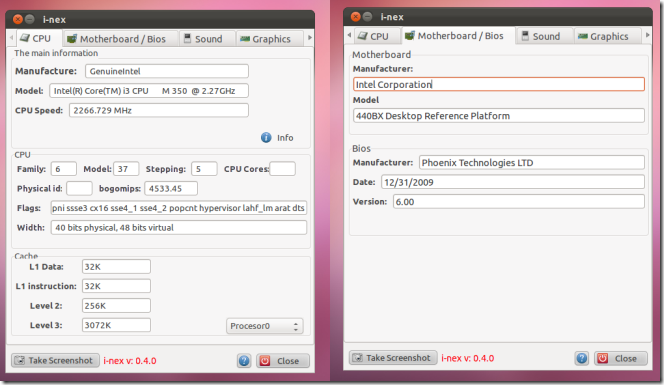This screenshot has width=664, height=385.
Task: Click blue help icon in left window
Action: click(244, 361)
